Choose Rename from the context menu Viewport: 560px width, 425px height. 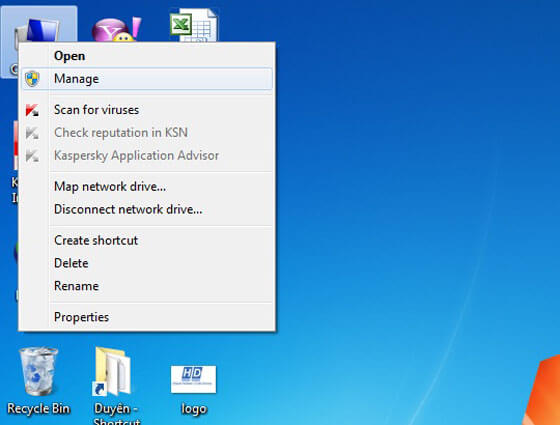pos(147,286)
